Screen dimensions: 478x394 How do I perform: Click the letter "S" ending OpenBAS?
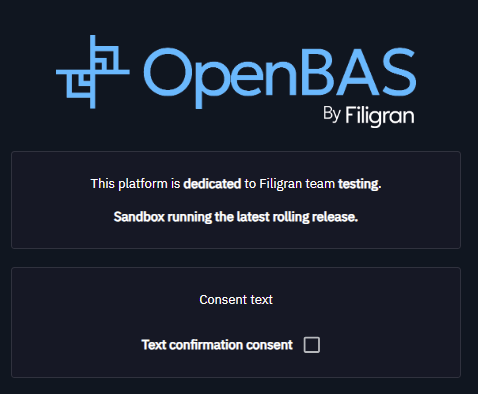click(x=398, y=72)
